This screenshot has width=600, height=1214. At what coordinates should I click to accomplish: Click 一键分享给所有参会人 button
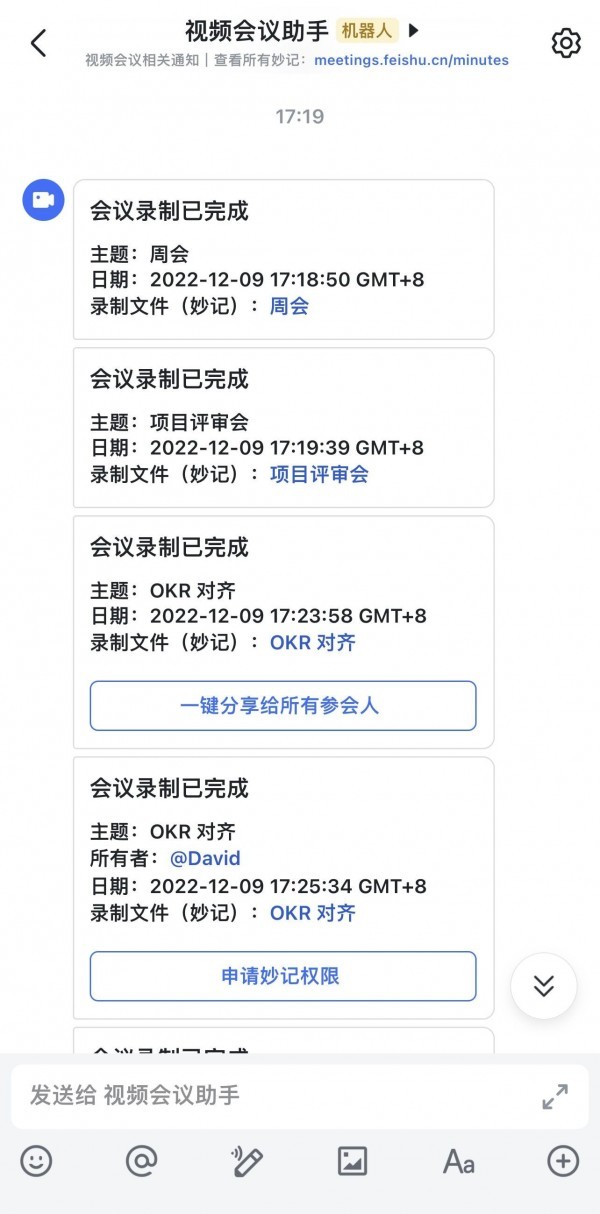pos(283,706)
